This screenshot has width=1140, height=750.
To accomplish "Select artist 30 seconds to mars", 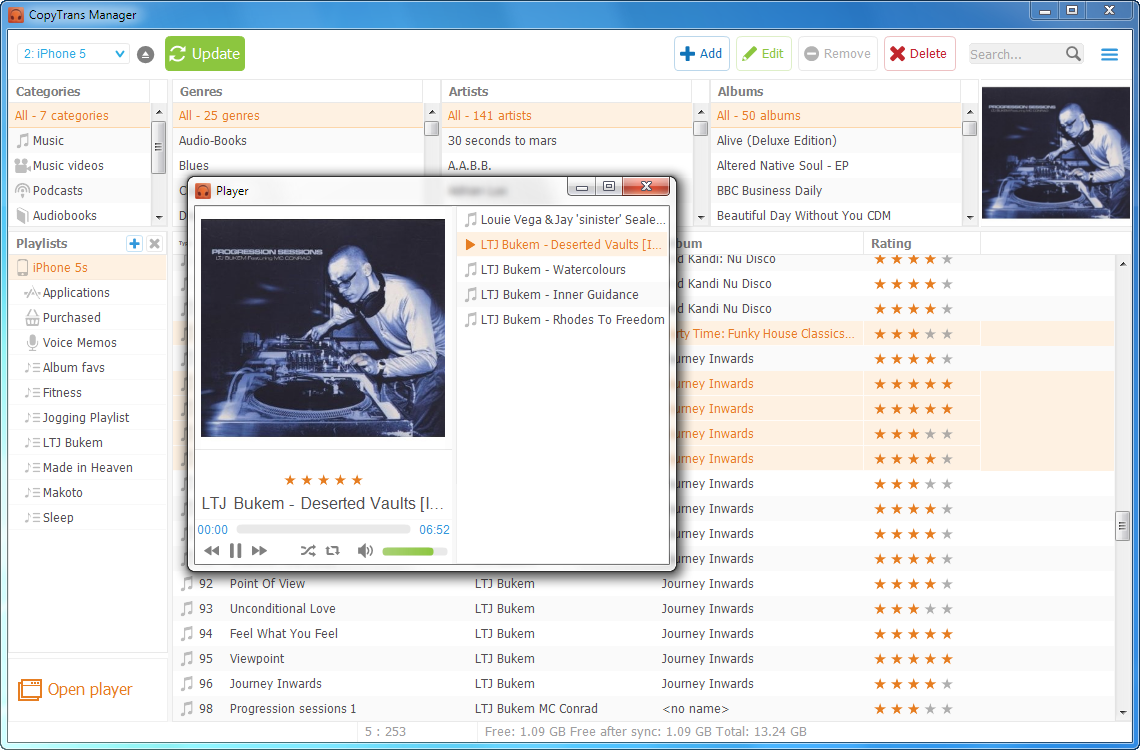I will point(567,141).
